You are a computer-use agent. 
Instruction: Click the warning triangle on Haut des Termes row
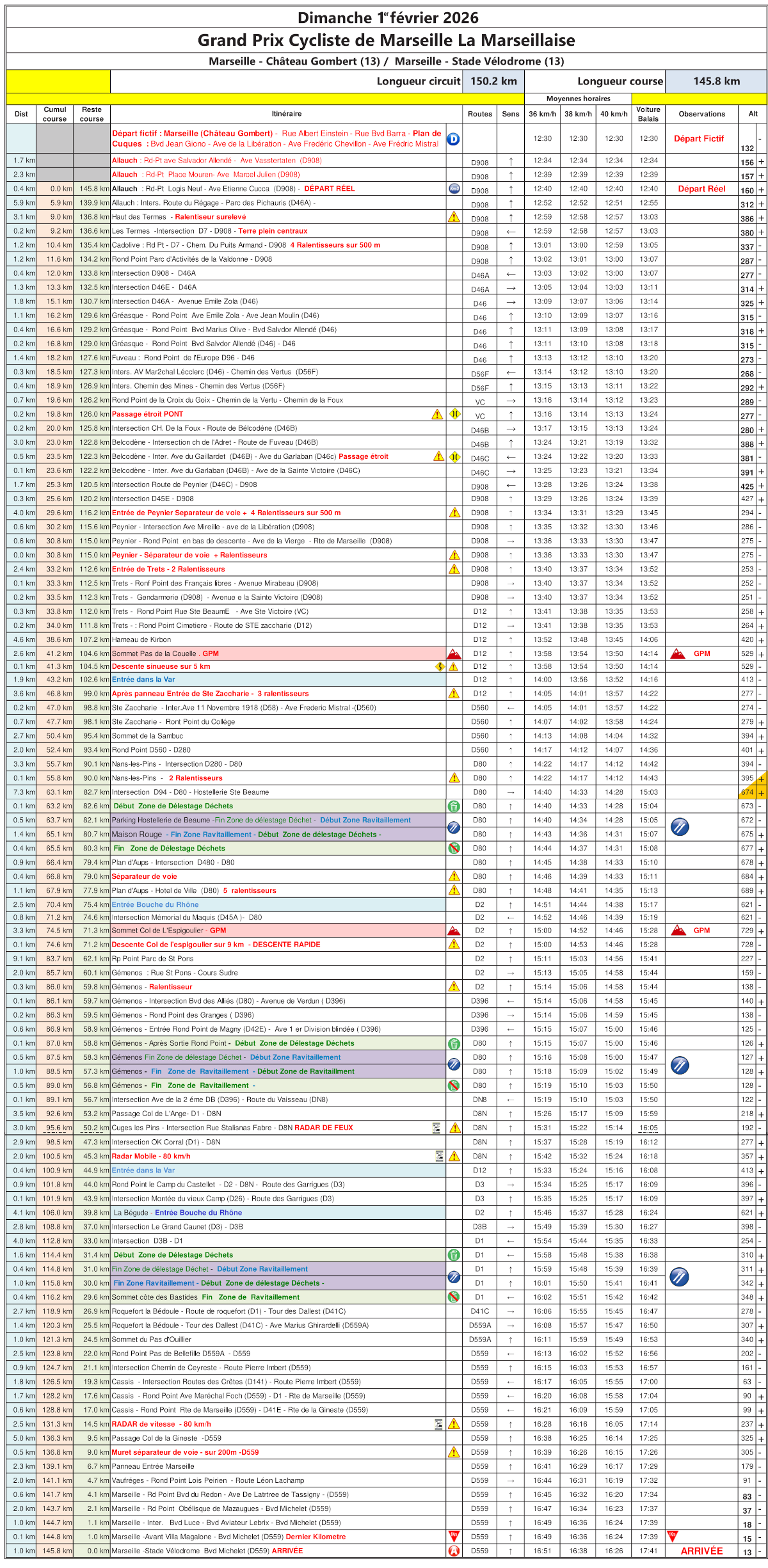tap(454, 217)
